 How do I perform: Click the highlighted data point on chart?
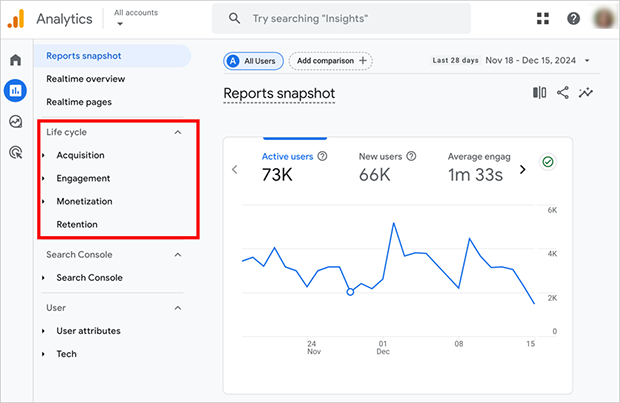(350, 292)
